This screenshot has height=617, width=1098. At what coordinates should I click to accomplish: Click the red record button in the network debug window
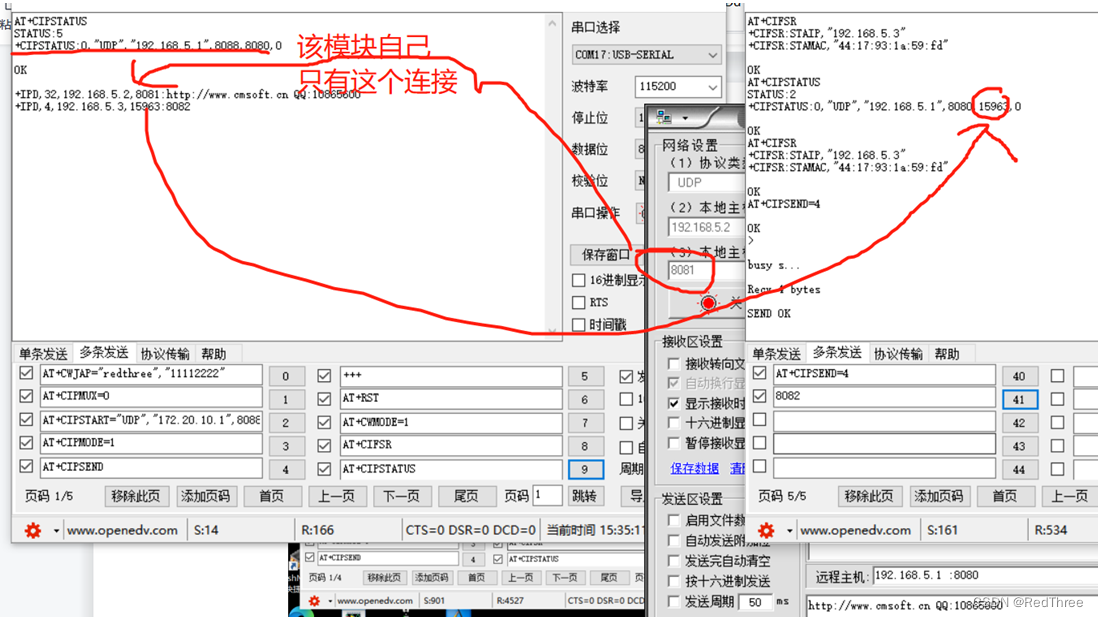coord(709,303)
